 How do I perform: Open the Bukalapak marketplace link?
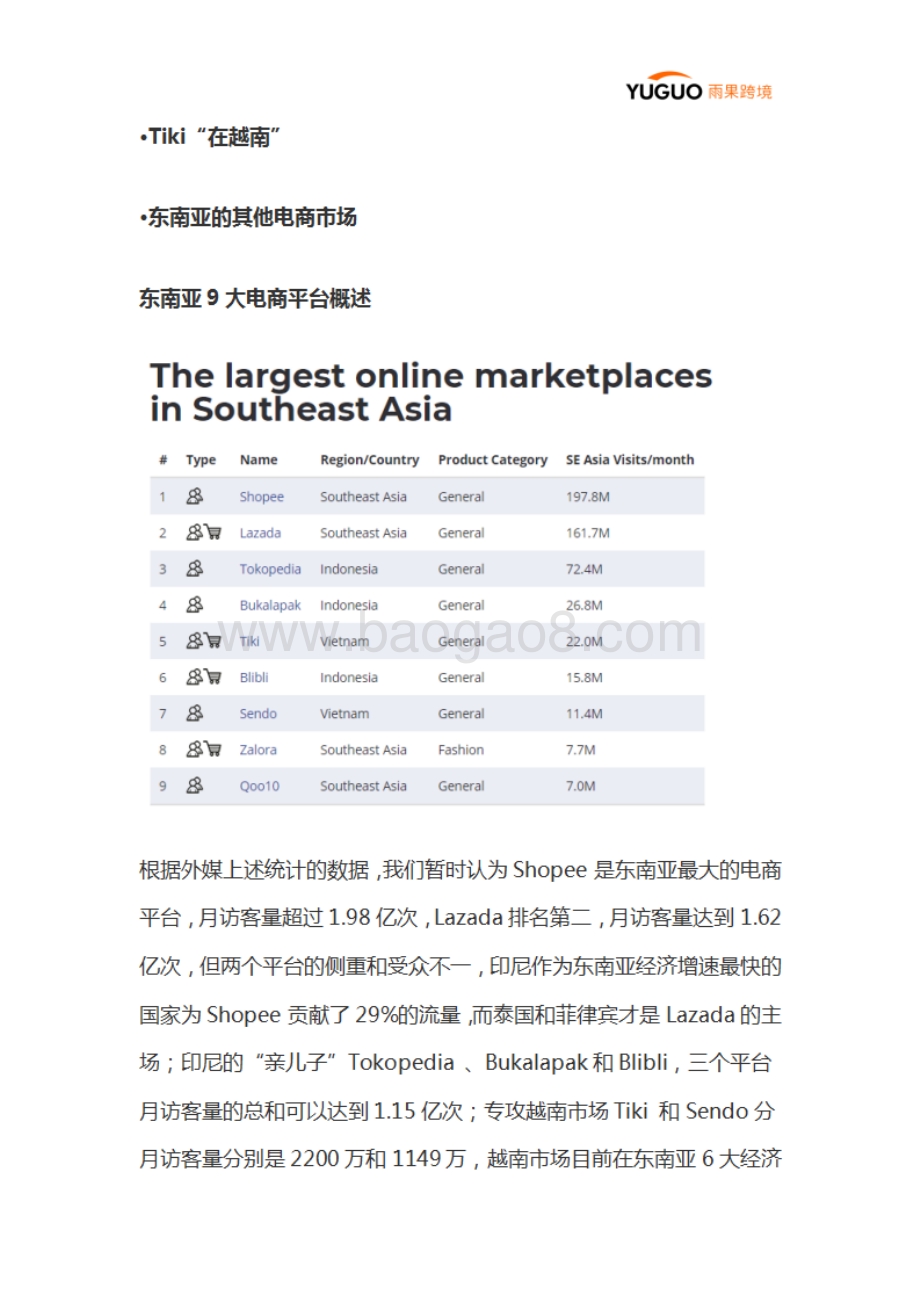click(x=270, y=605)
